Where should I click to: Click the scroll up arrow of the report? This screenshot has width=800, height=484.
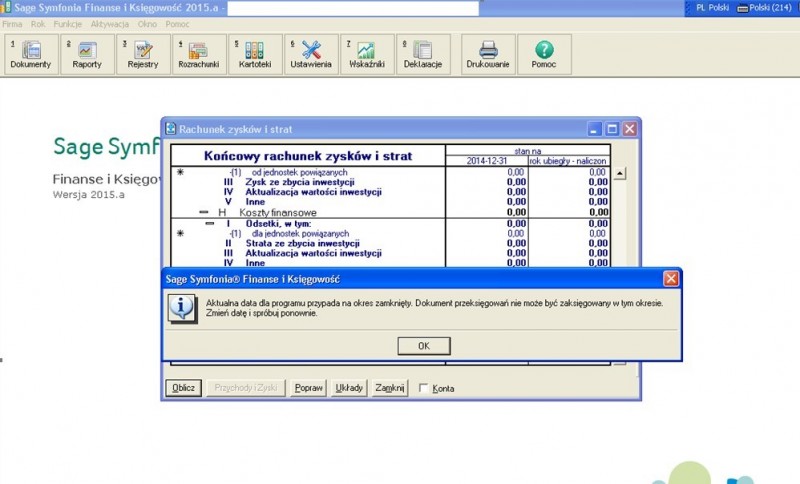click(x=619, y=173)
